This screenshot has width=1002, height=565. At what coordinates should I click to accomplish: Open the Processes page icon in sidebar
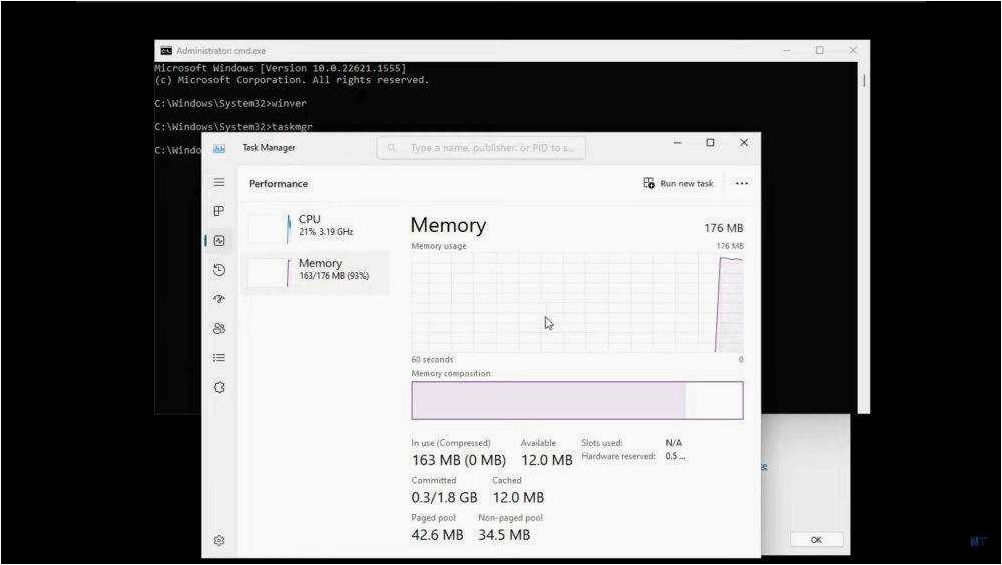219,212
